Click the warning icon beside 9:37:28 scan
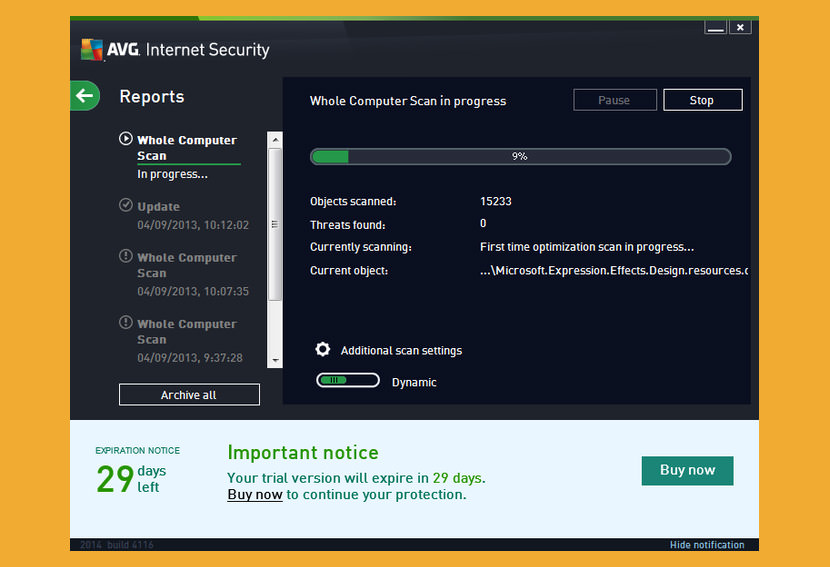The height and width of the screenshot is (567, 830). 125,322
